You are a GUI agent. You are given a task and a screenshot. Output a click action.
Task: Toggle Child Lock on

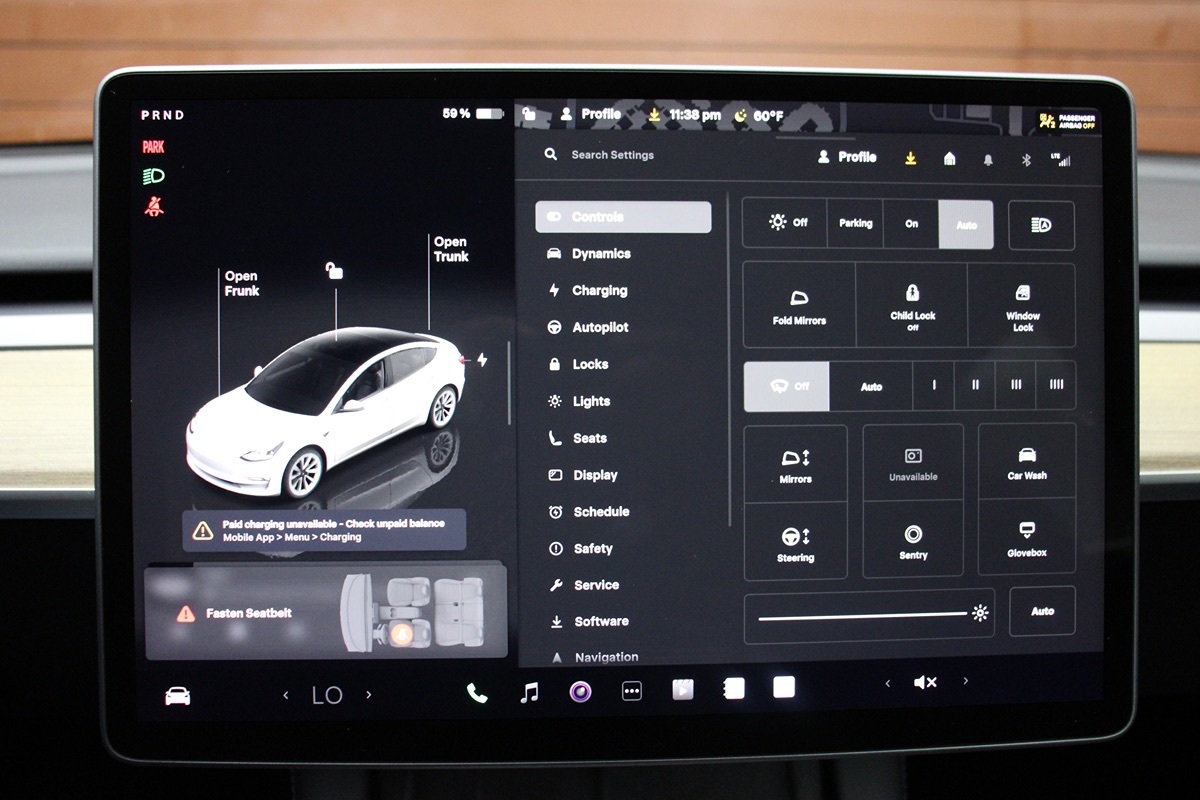click(x=912, y=305)
